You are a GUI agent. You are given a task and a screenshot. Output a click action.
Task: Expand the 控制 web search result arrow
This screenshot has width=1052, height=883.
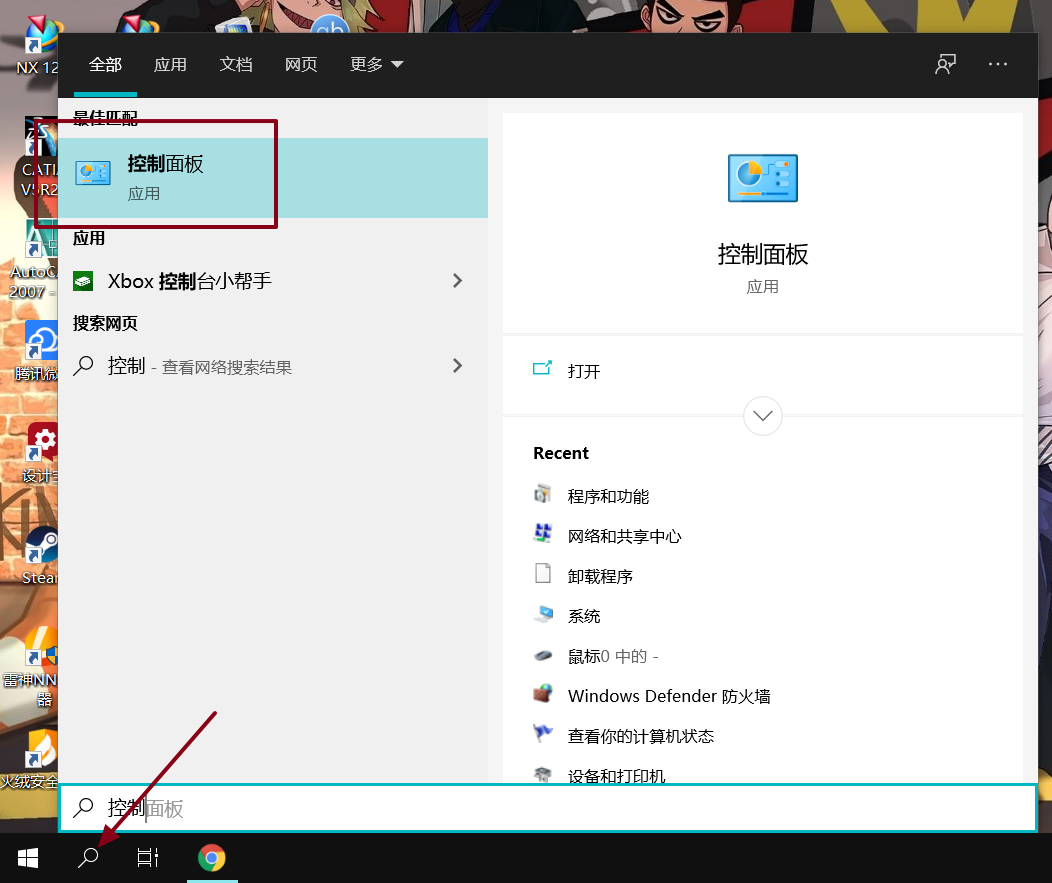(458, 366)
